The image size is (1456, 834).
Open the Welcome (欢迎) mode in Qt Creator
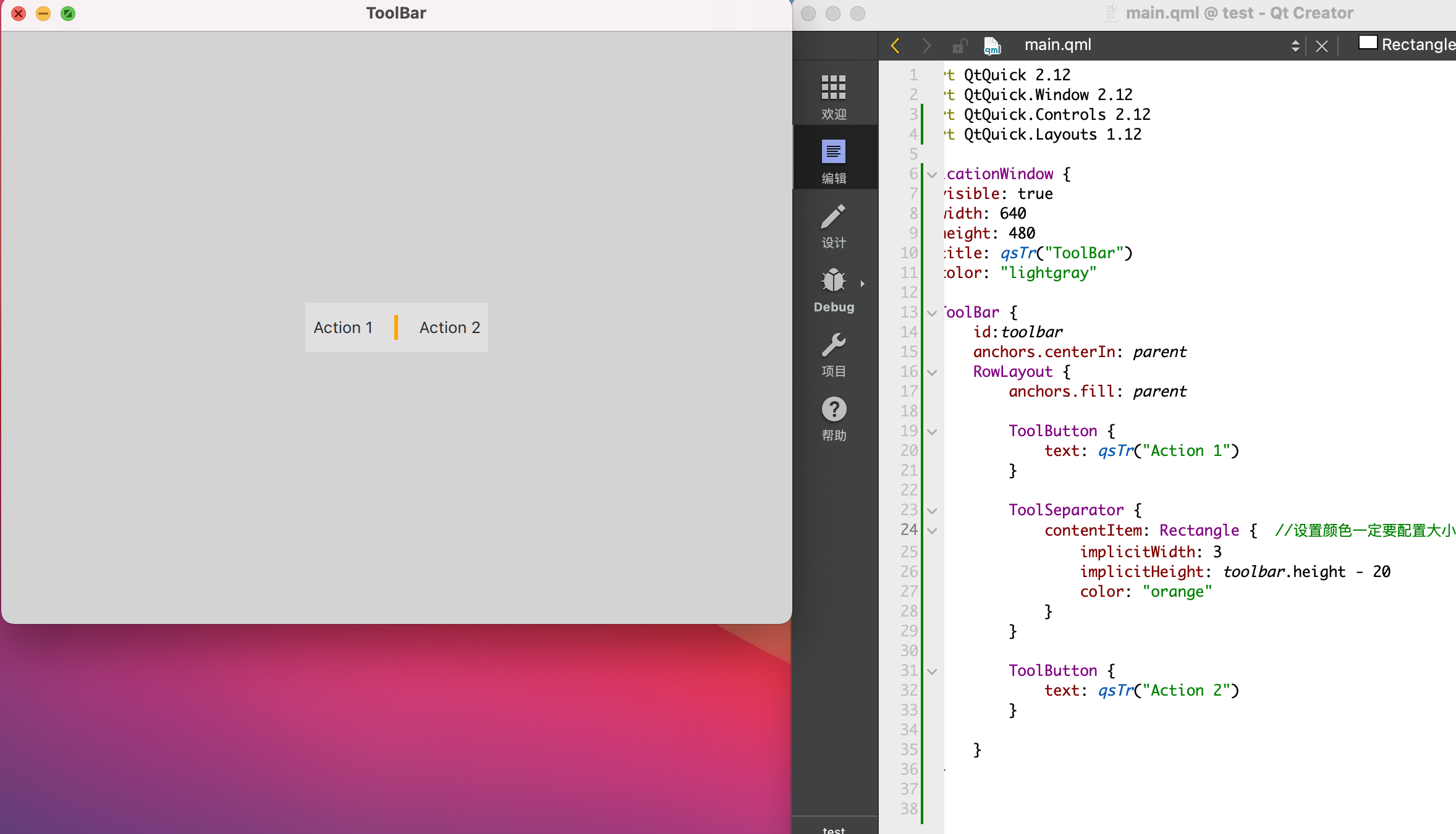pos(834,96)
